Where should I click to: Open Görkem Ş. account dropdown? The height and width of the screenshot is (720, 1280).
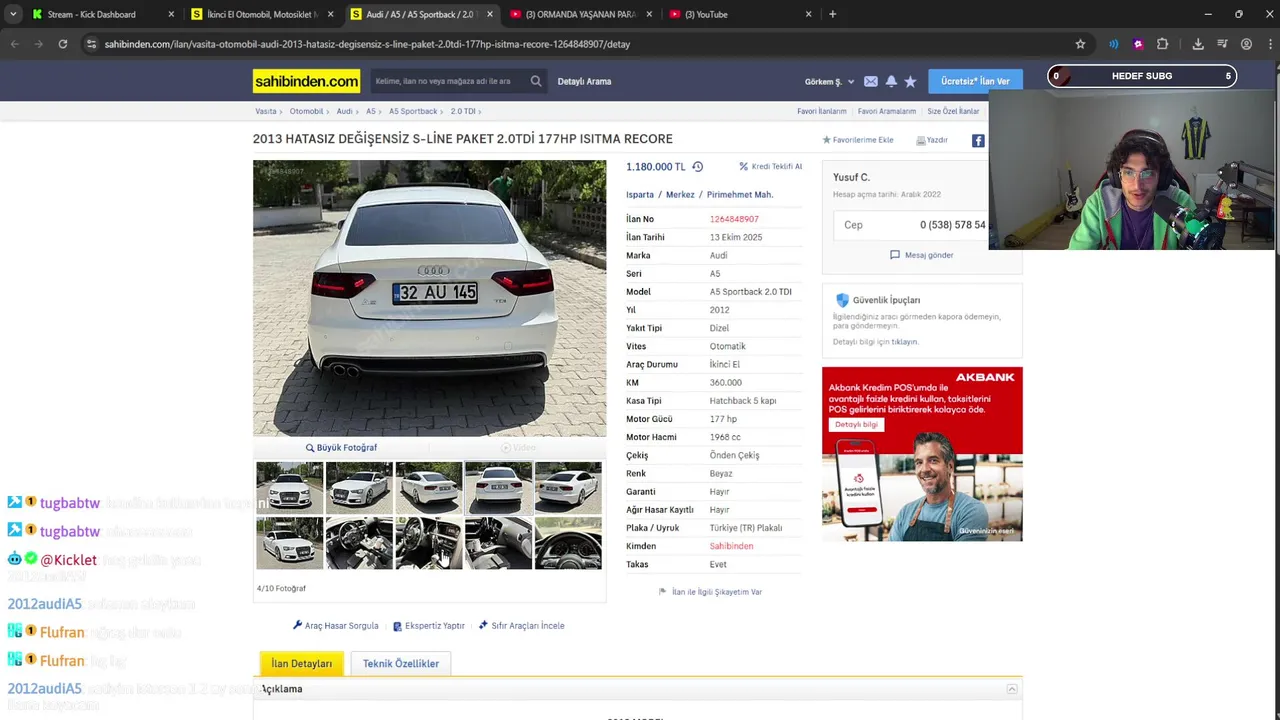click(x=830, y=81)
